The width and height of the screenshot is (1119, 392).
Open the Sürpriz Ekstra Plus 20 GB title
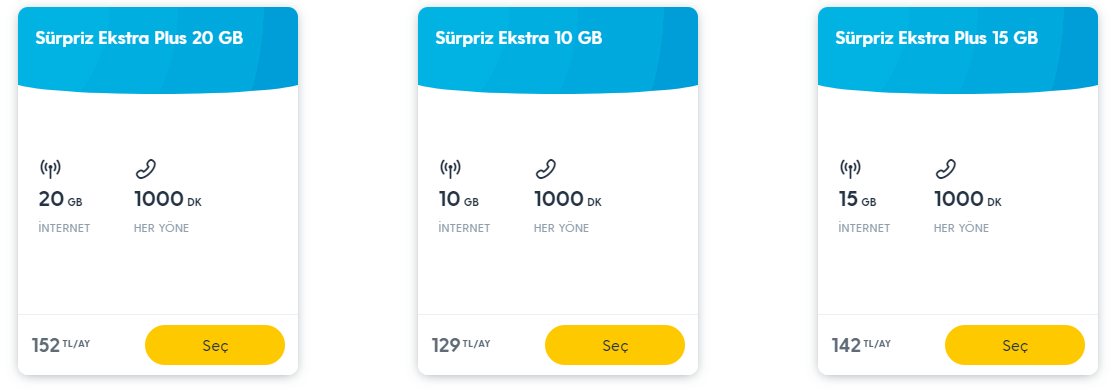pos(139,39)
